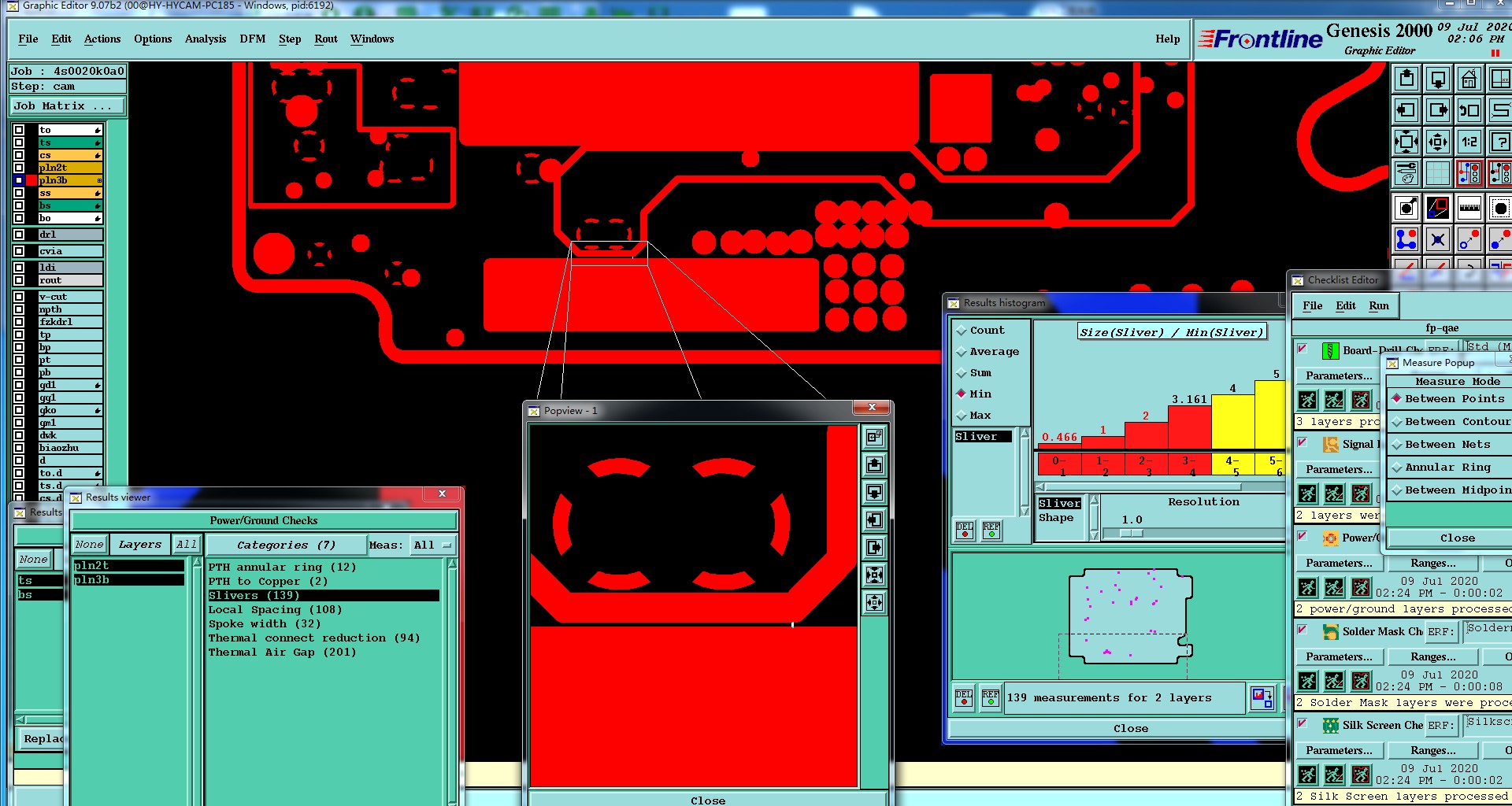Click the pan up icon in main toolbar
This screenshot has width=1512, height=806.
pyautogui.click(x=1406, y=79)
